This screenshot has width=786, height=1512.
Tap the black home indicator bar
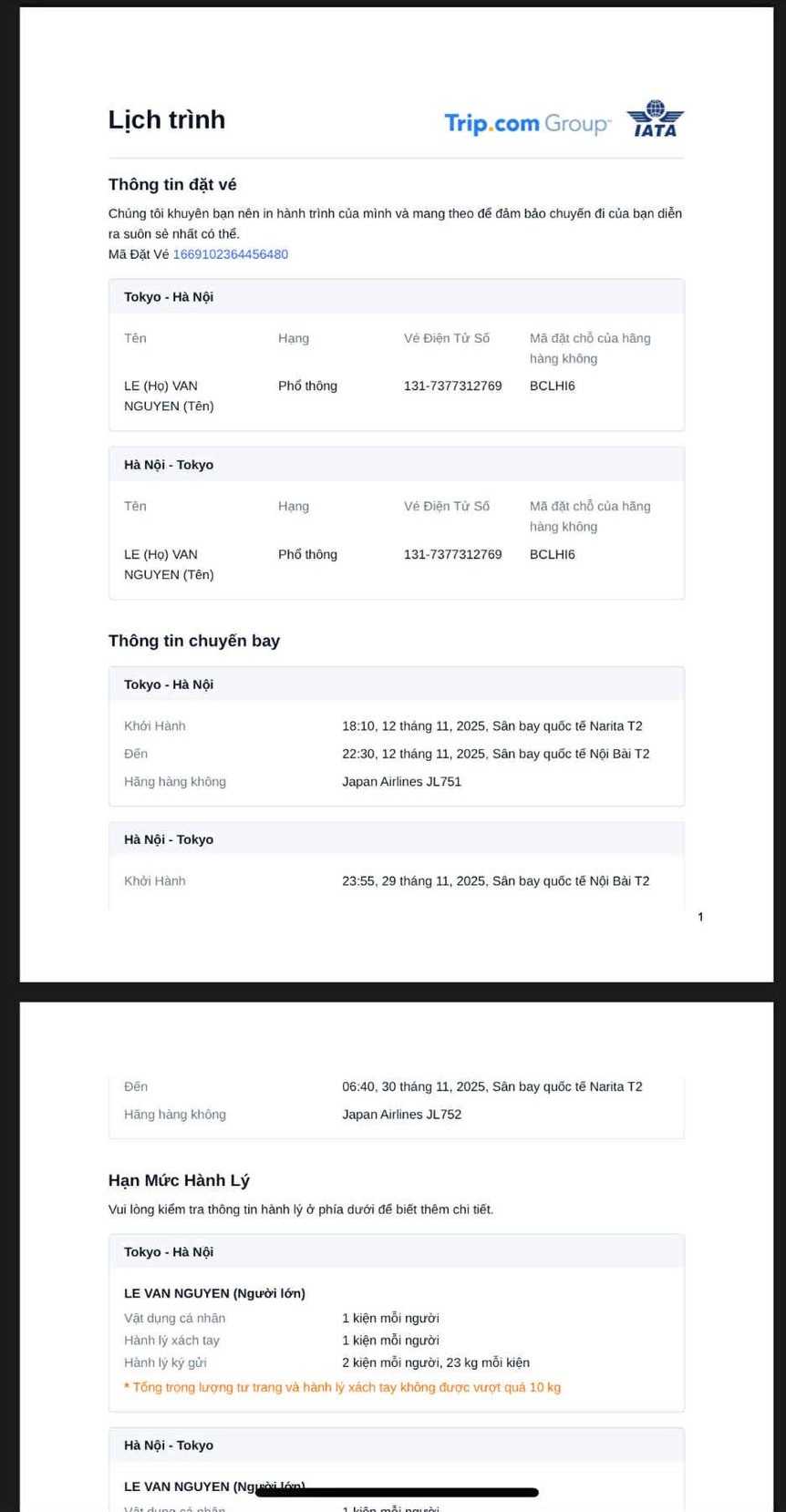397,1492
